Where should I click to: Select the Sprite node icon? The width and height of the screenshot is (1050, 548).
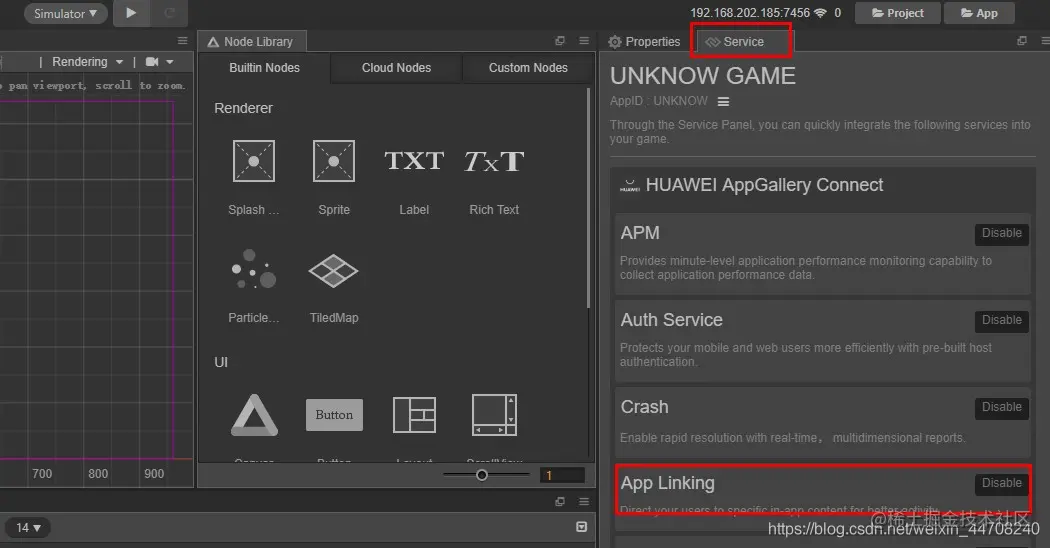tap(334, 161)
